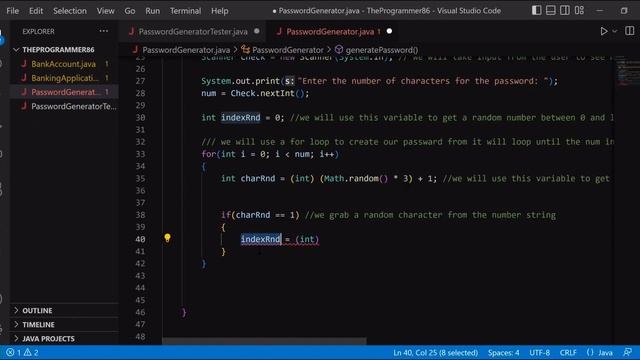
Task: Open the View menu
Action: pyautogui.click(x=105, y=11)
